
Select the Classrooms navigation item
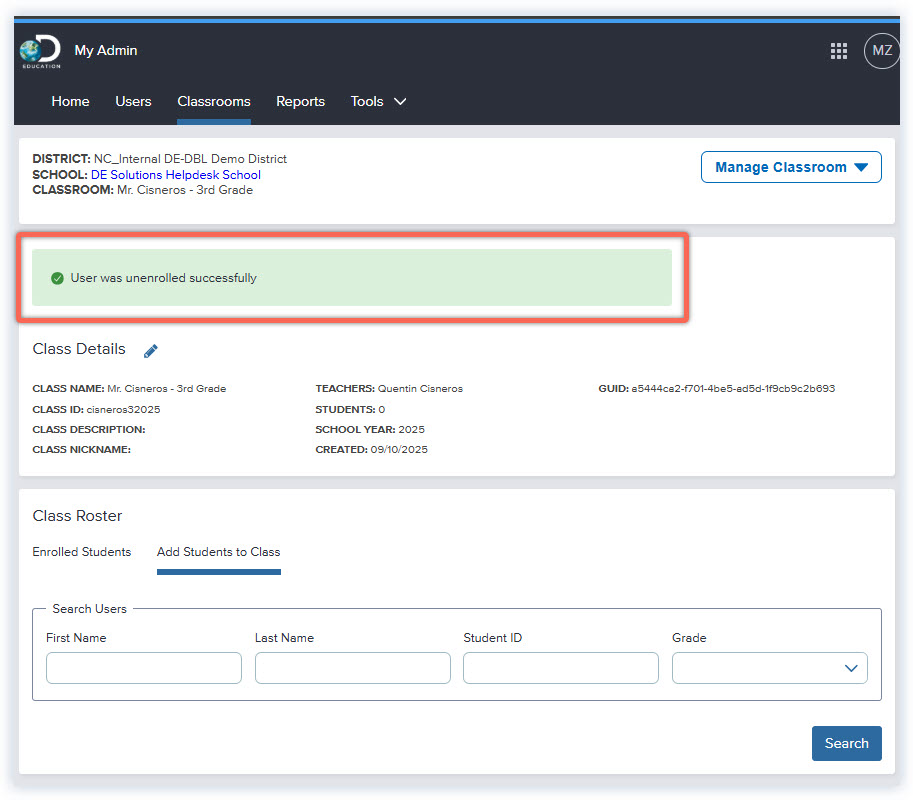tap(214, 101)
